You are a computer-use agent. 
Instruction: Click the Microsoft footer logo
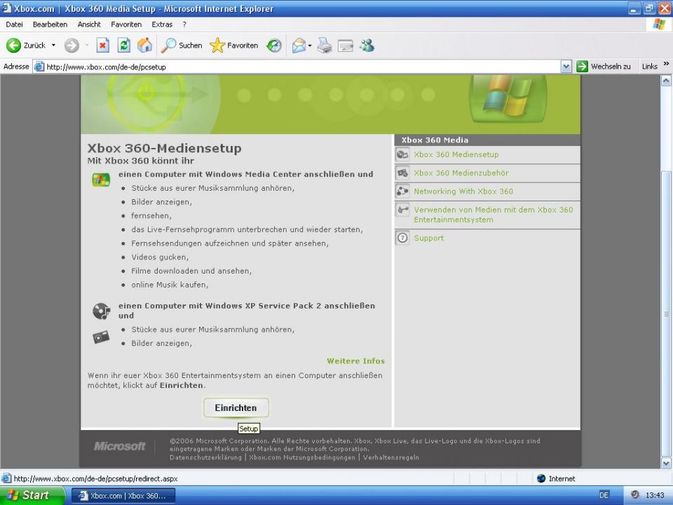(x=119, y=446)
